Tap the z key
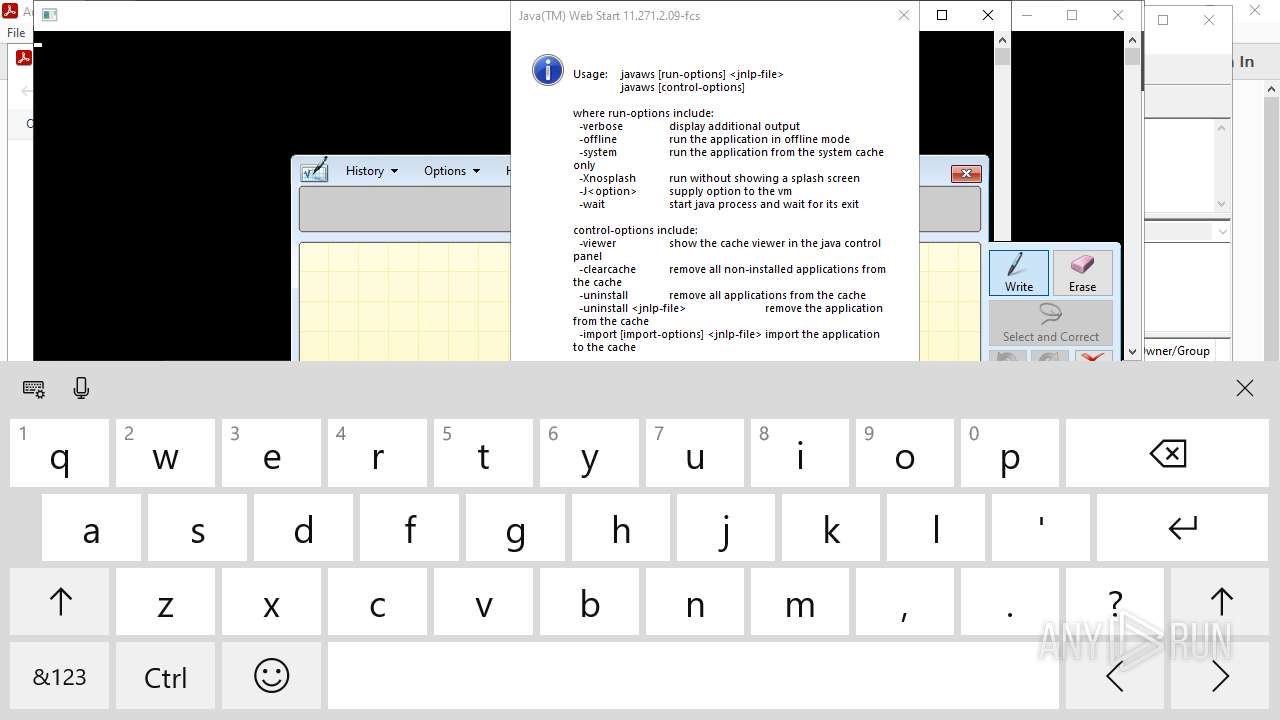The width and height of the screenshot is (1280, 720). point(165,602)
